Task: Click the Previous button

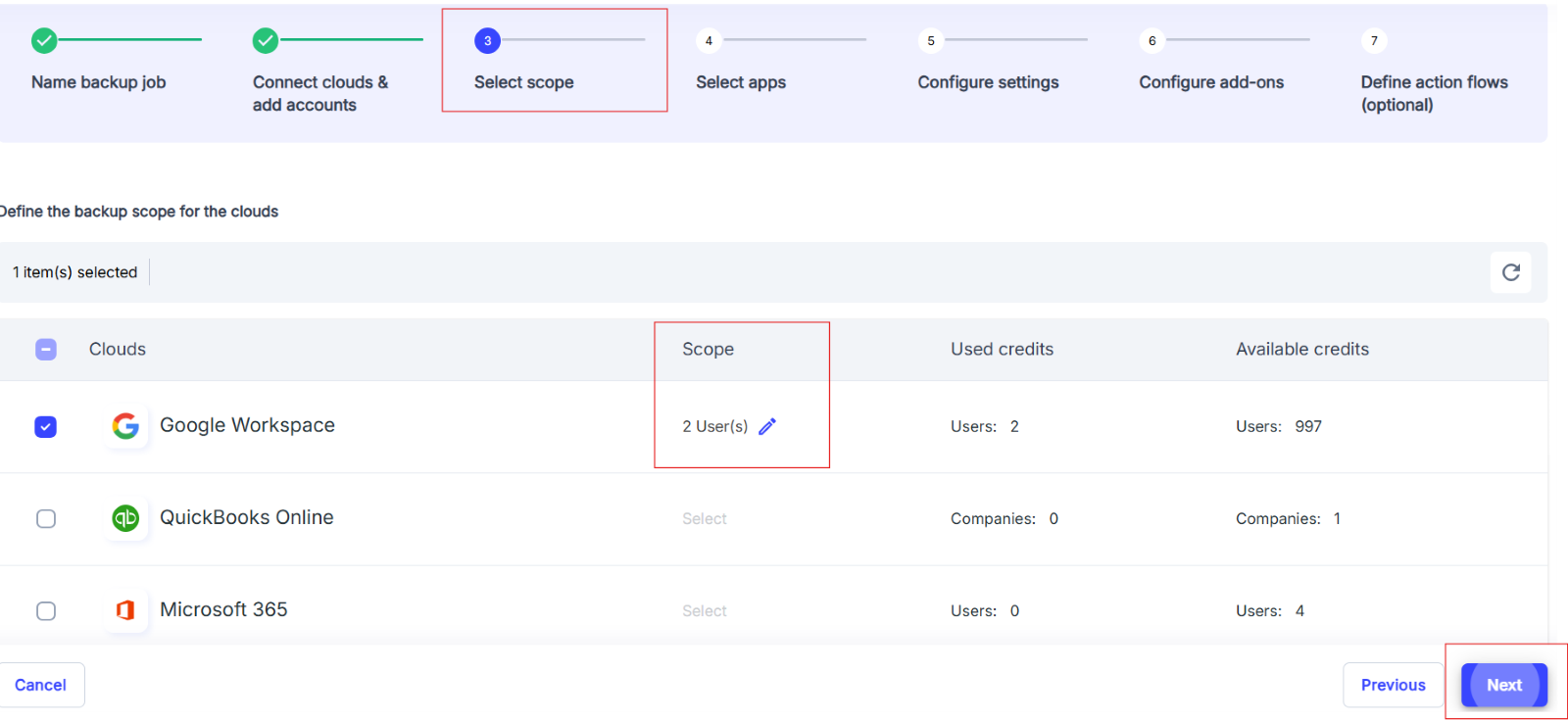Action: click(1393, 685)
